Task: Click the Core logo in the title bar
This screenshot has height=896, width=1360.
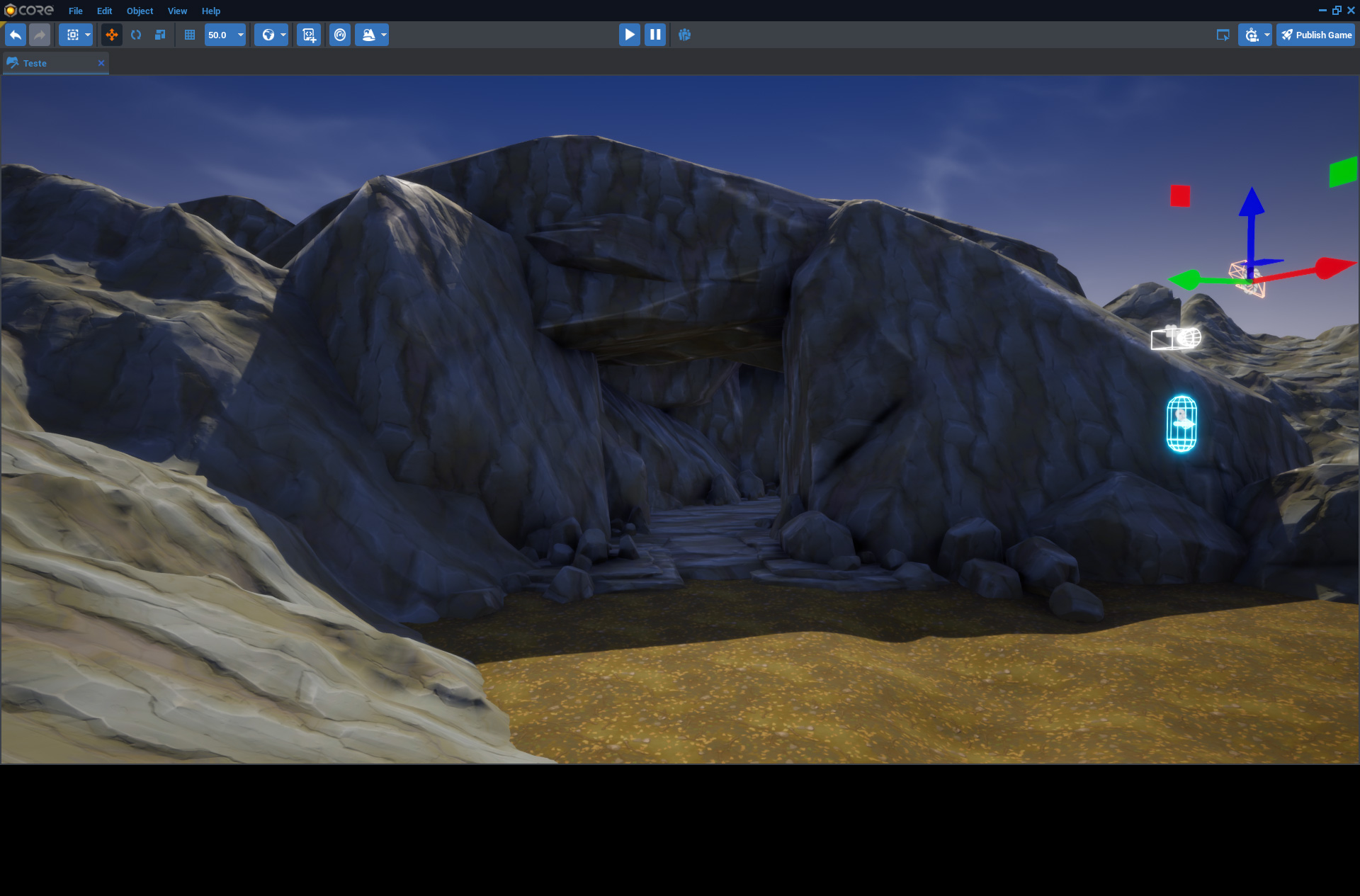Action: point(29,10)
